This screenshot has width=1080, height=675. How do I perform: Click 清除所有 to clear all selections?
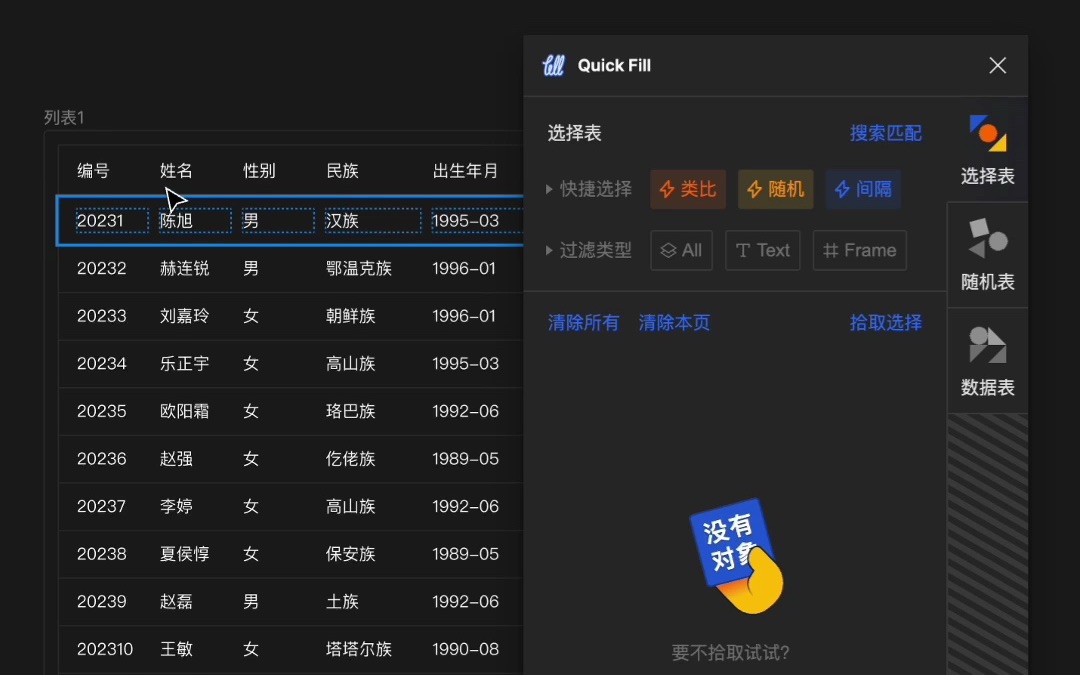point(583,323)
